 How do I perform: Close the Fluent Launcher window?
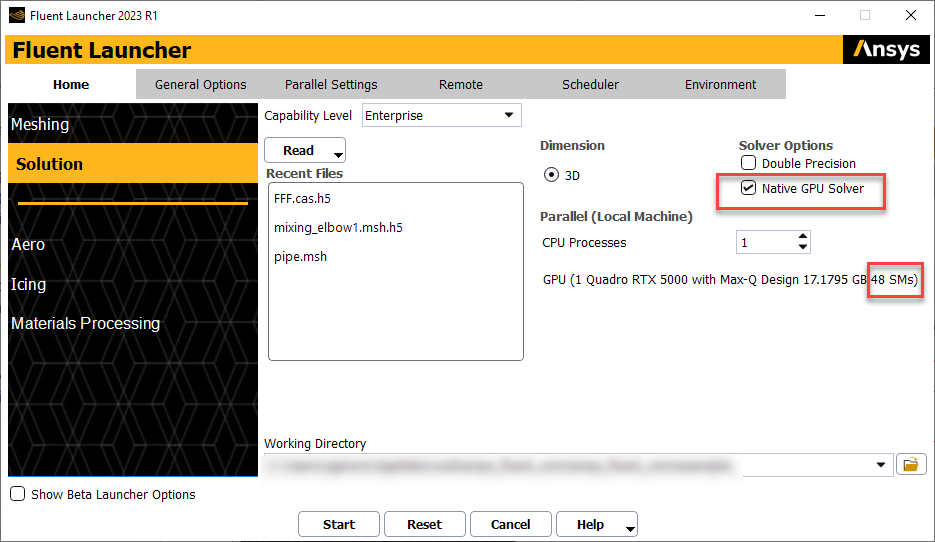(x=911, y=15)
